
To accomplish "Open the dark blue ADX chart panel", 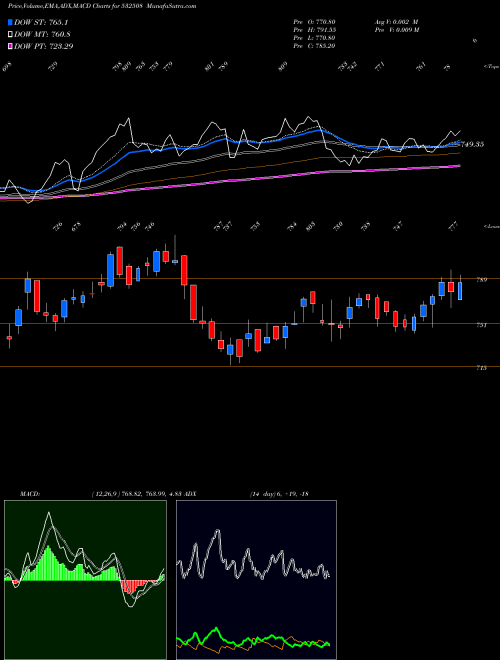I will [x=256, y=580].
